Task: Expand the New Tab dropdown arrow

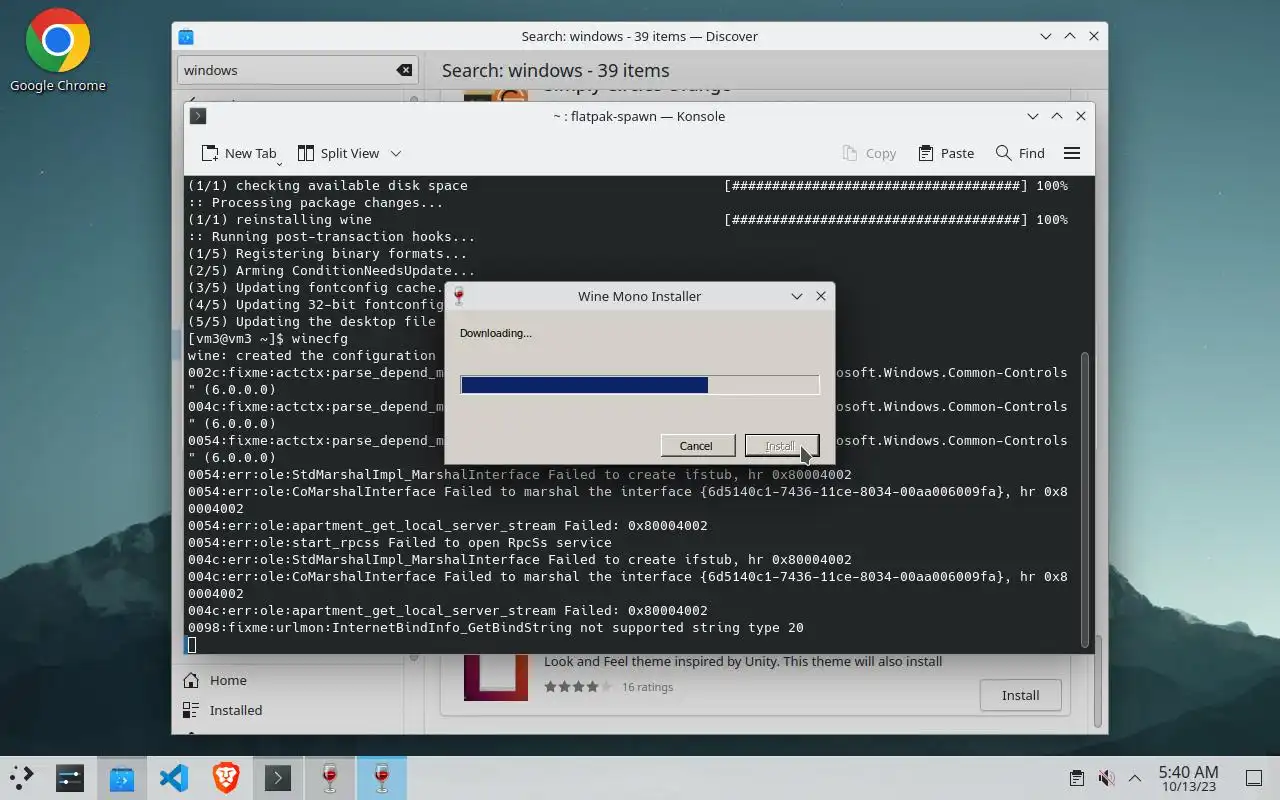Action: click(x=280, y=162)
